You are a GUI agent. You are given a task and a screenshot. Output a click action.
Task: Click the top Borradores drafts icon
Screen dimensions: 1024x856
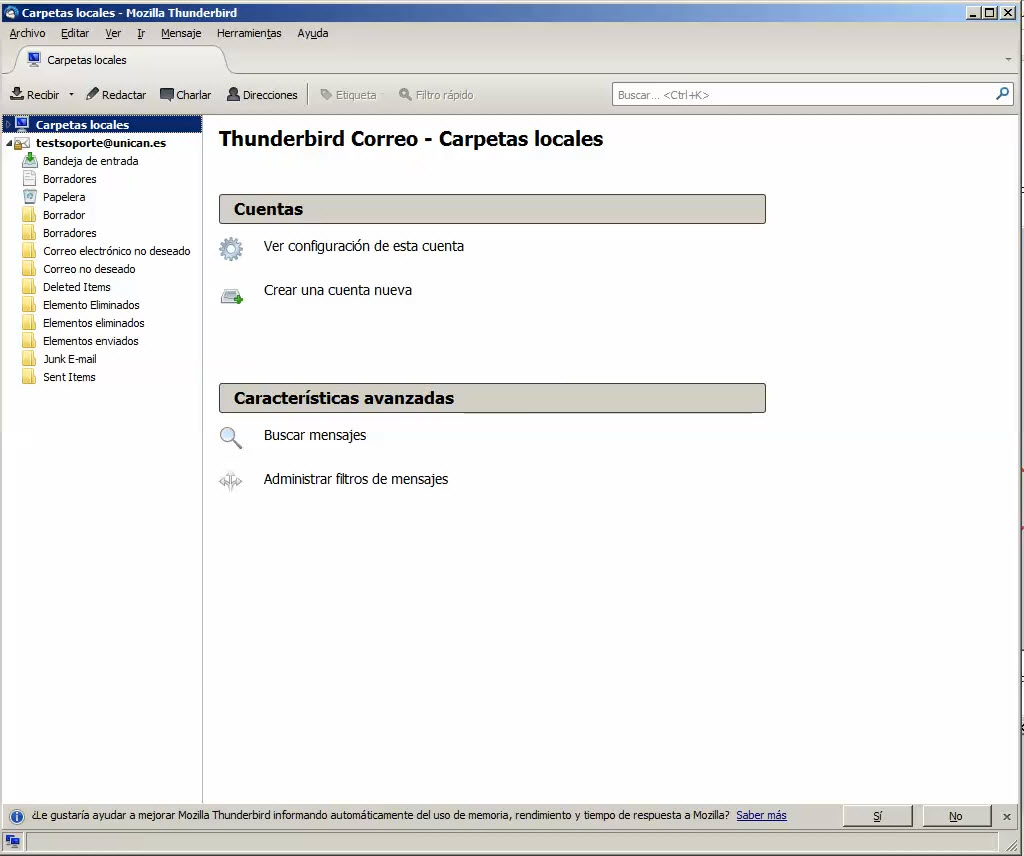coord(29,179)
